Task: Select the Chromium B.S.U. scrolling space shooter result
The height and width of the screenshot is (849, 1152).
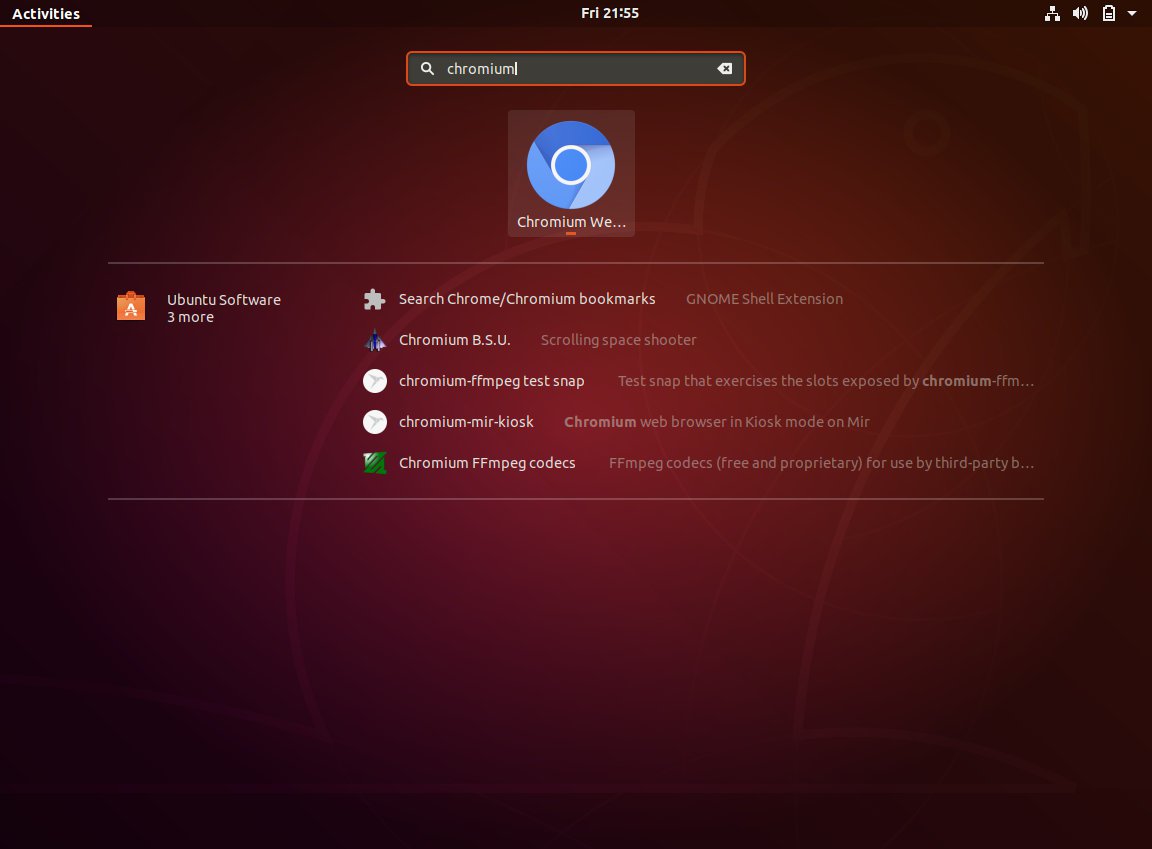Action: click(454, 339)
